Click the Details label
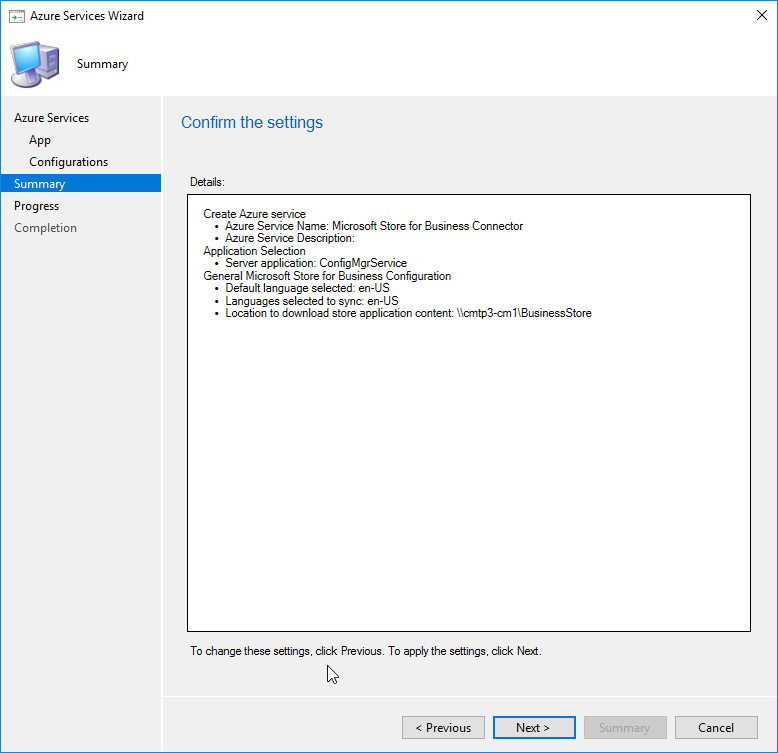Image resolution: width=778 pixels, height=753 pixels. point(207,182)
